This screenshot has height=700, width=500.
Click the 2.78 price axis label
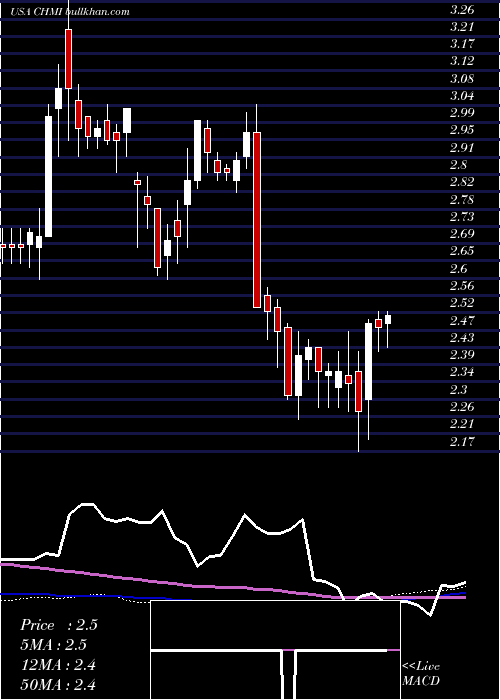click(x=462, y=200)
